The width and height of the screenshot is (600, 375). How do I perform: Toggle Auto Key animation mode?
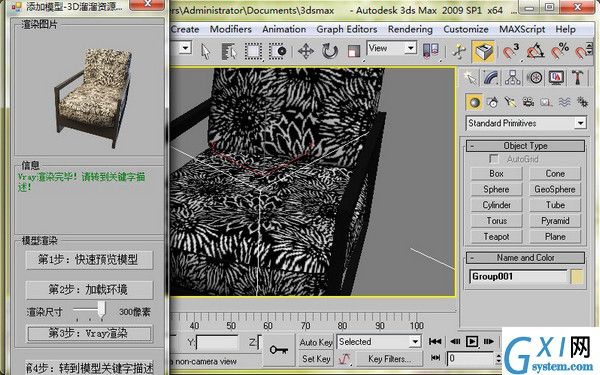[316, 342]
